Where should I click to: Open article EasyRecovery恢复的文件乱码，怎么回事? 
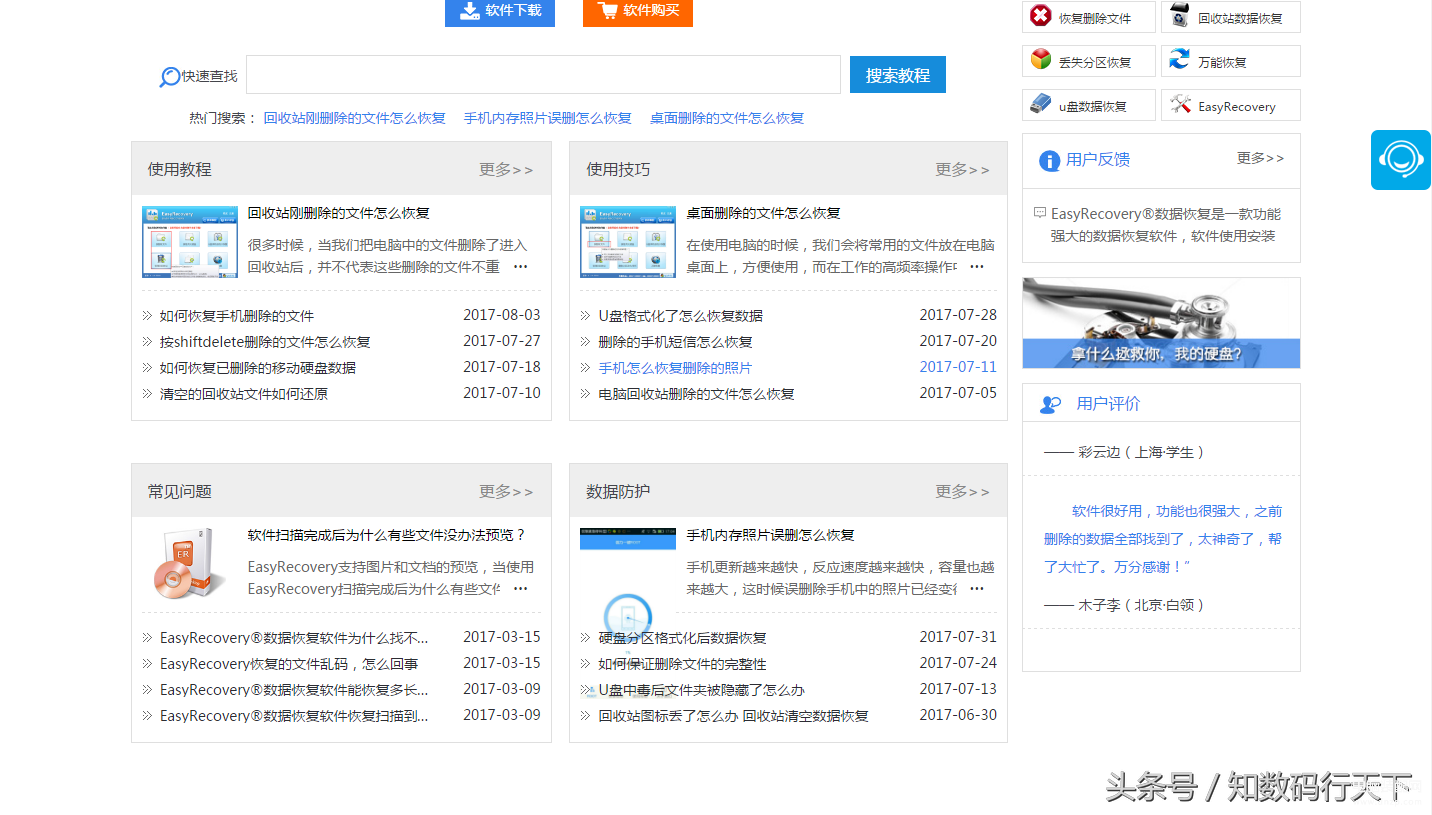pyautogui.click(x=289, y=664)
